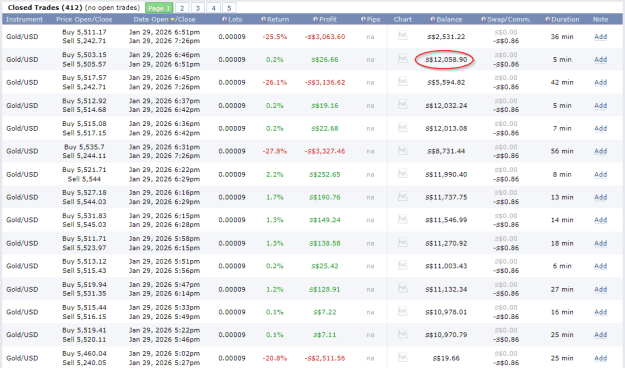Click the price cell Buy 5,535.7

pos(84,147)
